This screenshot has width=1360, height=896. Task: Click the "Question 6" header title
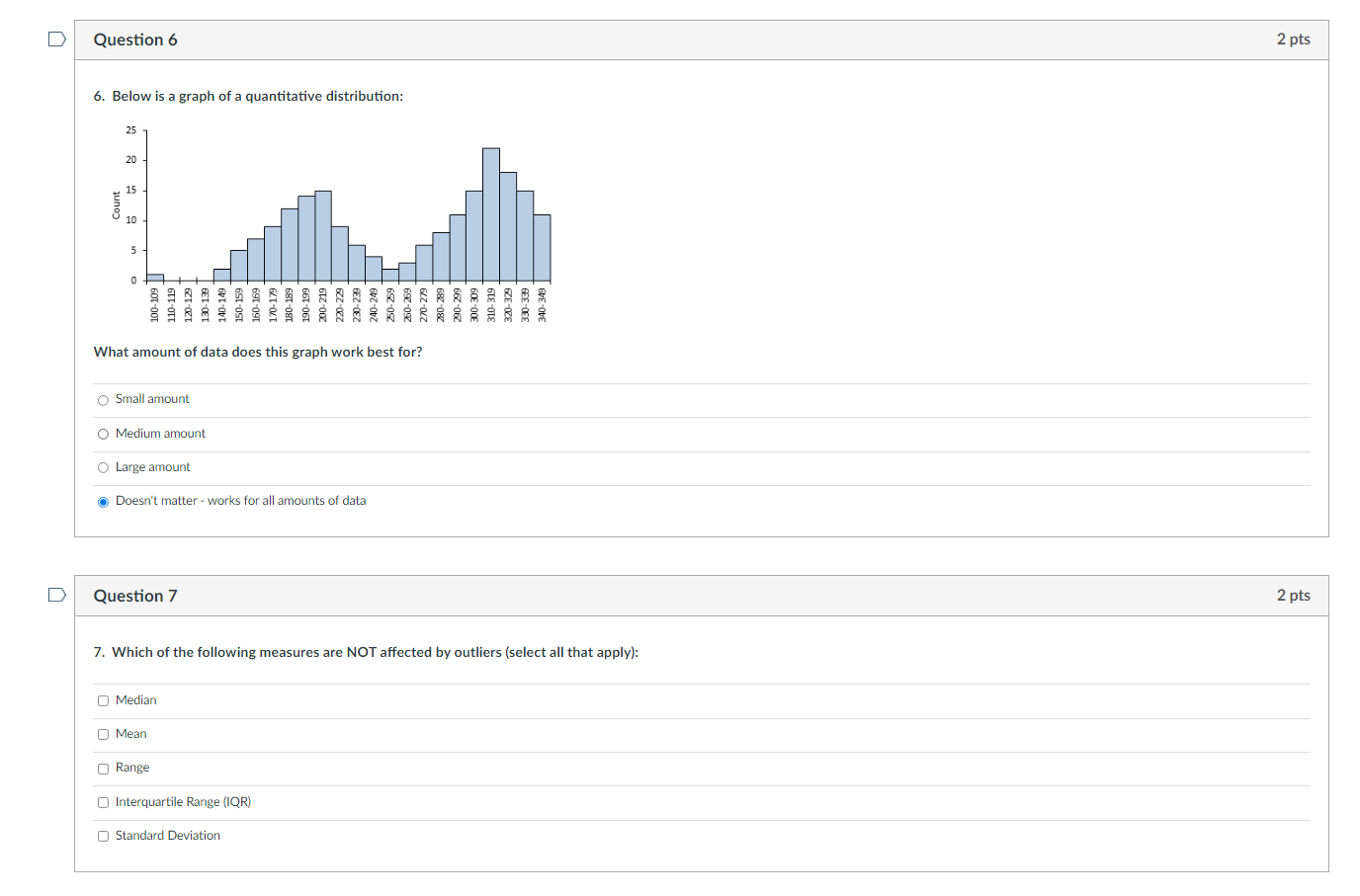pyautogui.click(x=135, y=40)
